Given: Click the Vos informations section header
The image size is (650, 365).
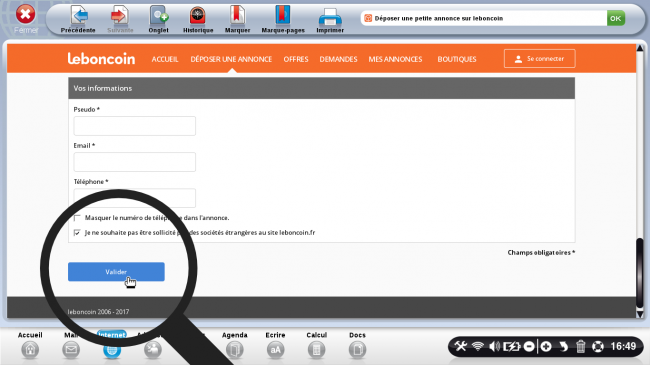Looking at the screenshot, I should (x=321, y=88).
